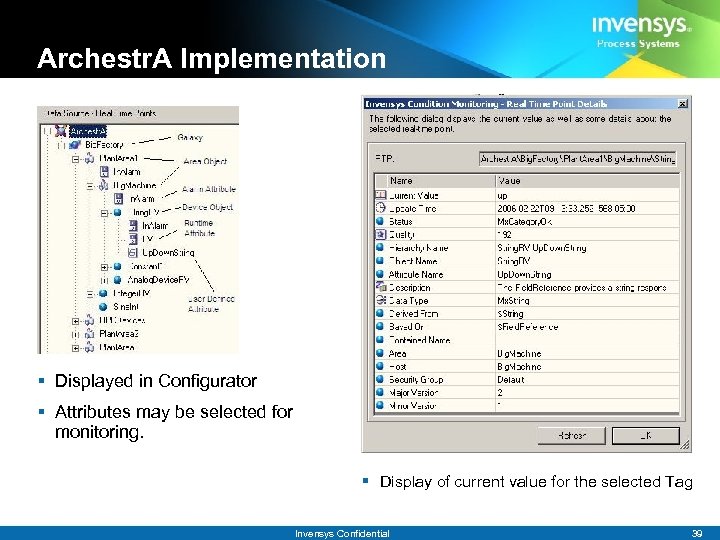The image size is (720, 540).
Task: Click the '$FieldReference' Based On value
Action: [x=528, y=327]
